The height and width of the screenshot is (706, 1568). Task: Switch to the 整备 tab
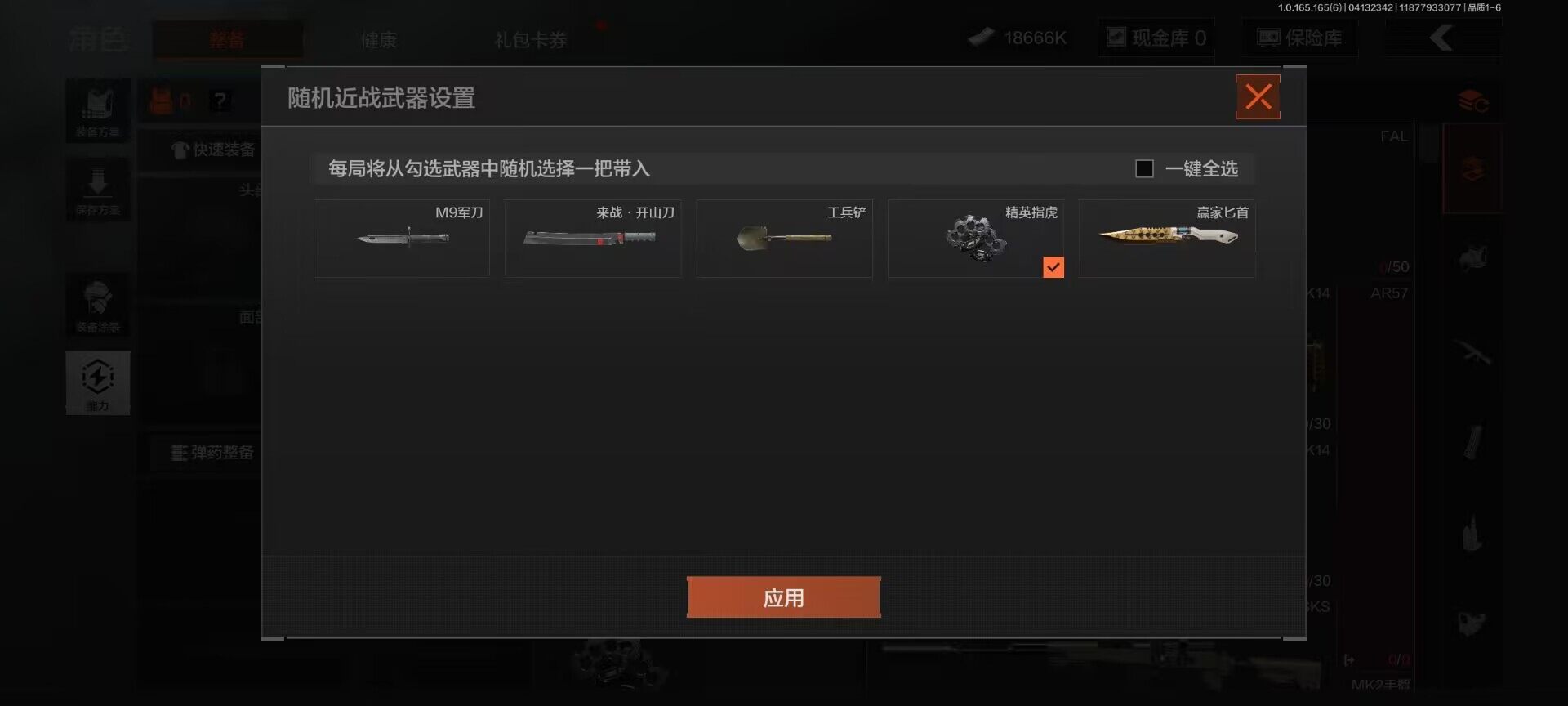pos(227,39)
